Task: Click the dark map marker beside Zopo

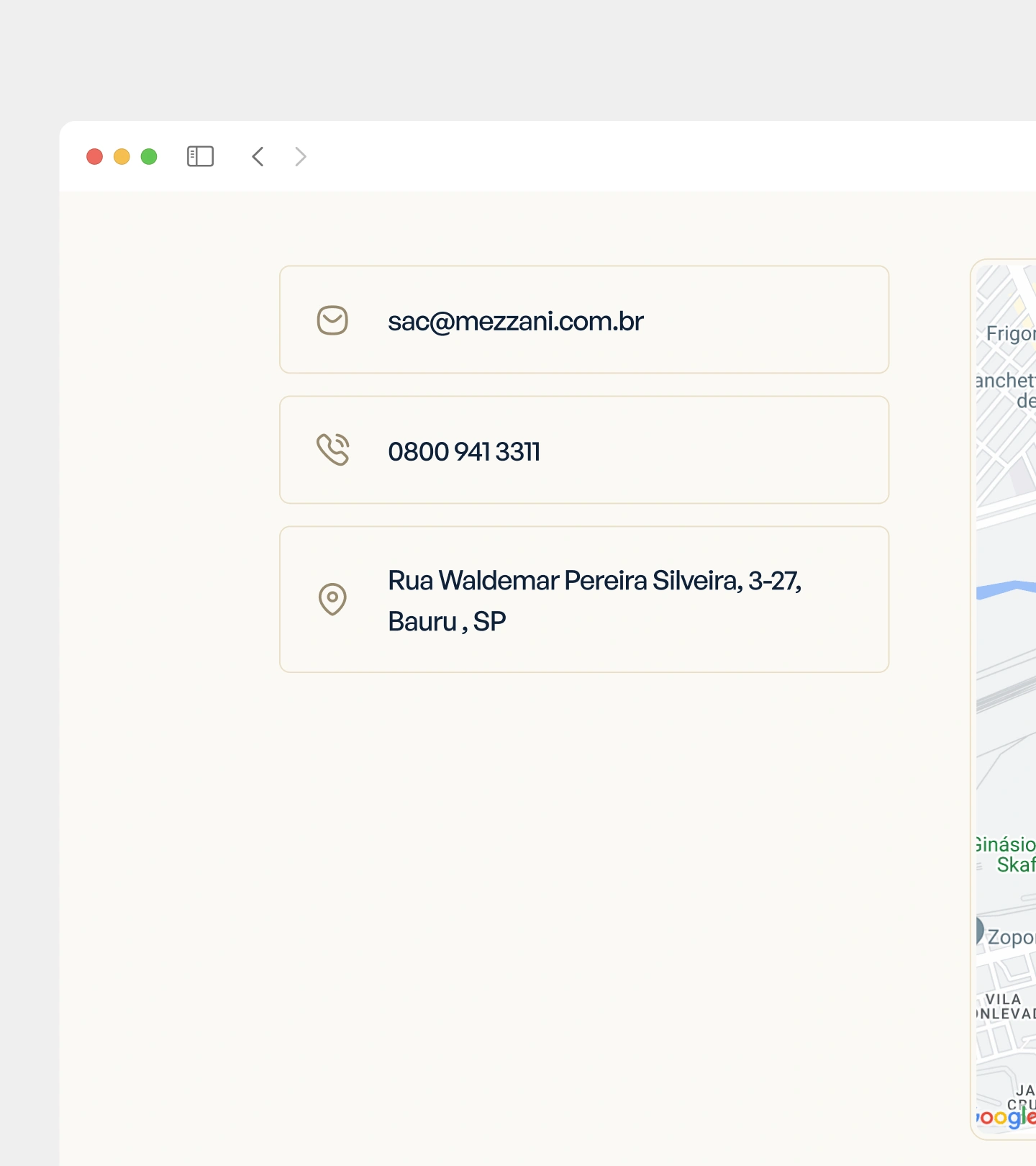Action: [979, 931]
